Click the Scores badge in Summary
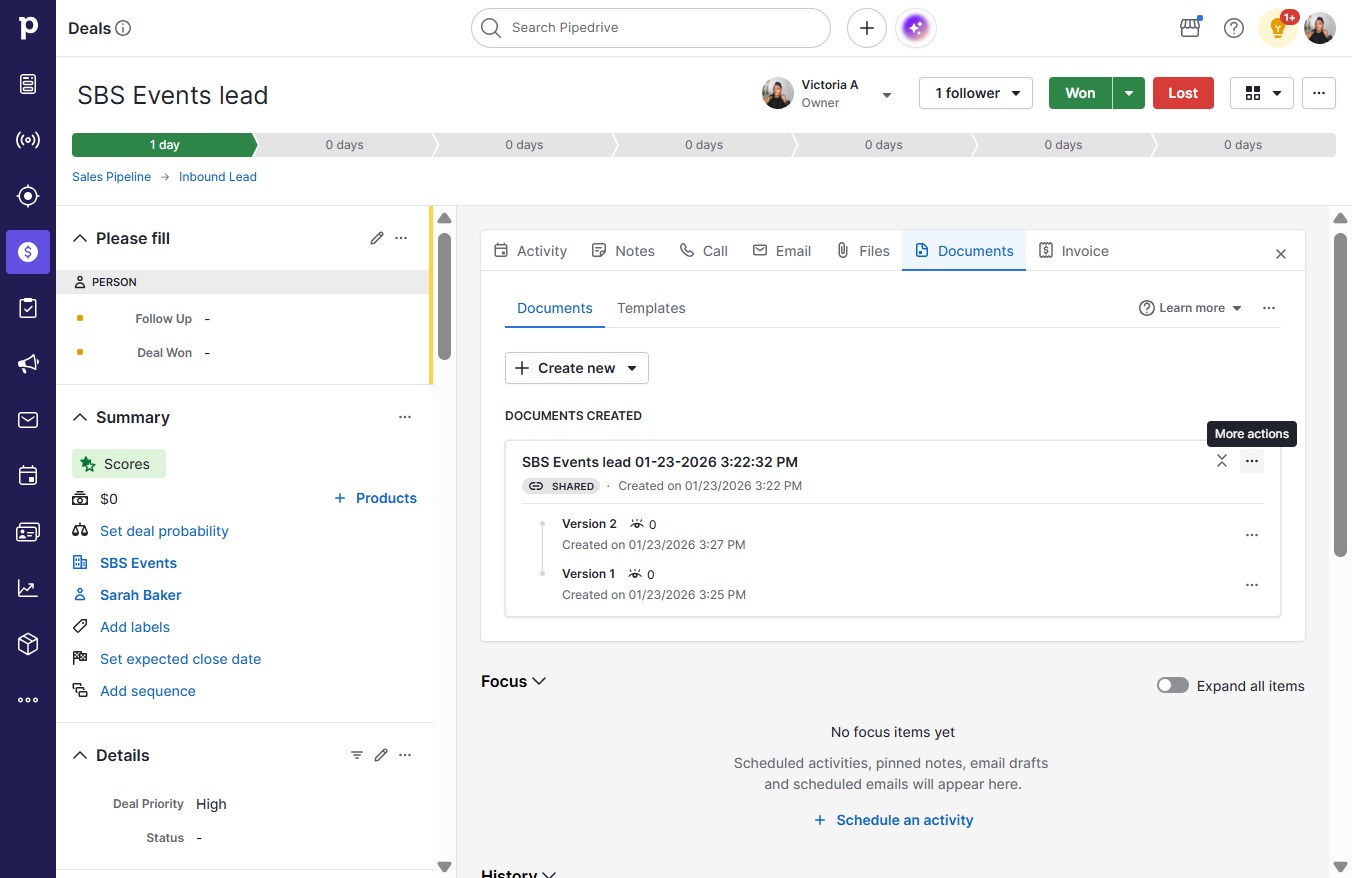This screenshot has width=1352, height=878. click(119, 464)
